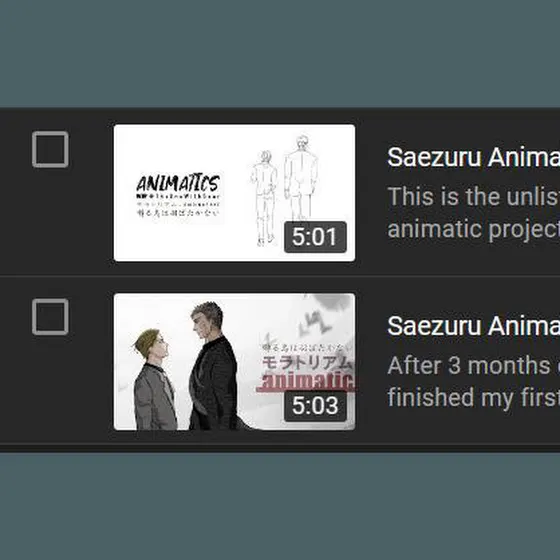The image size is (560, 560).
Task: Select the checkbox next to the 5:03 video
Action: pos(50,317)
